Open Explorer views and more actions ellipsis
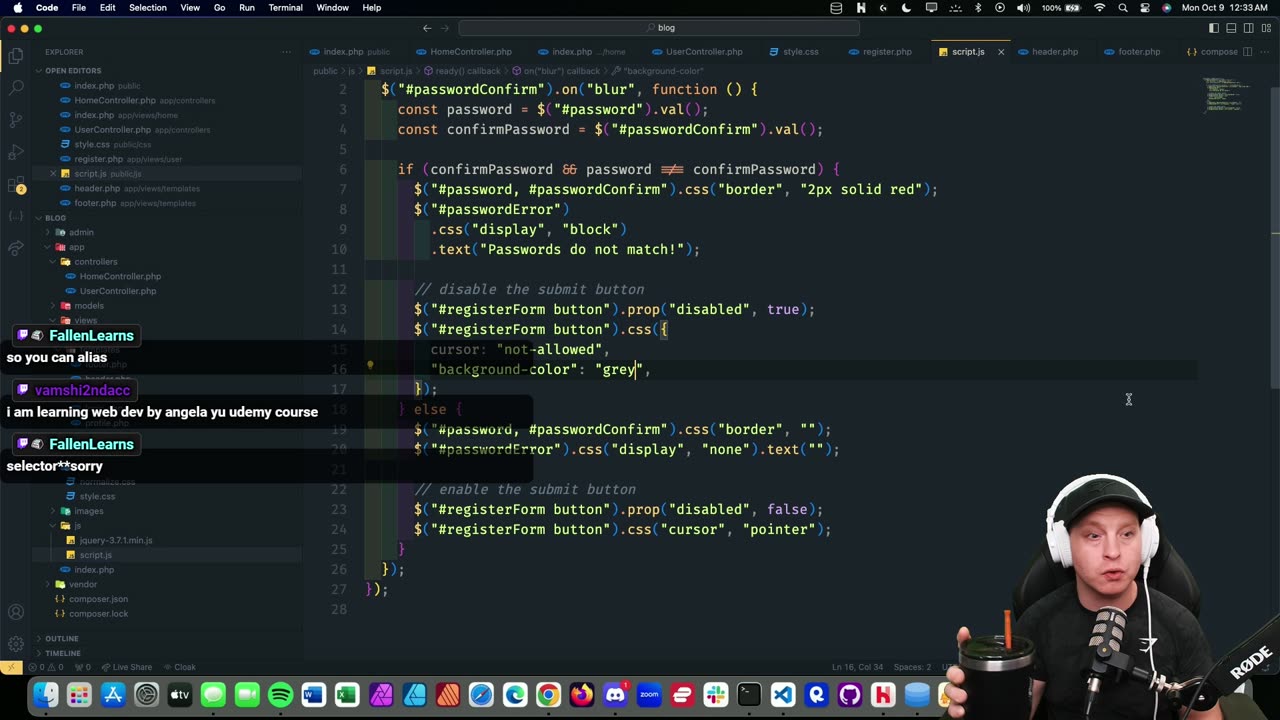The width and height of the screenshot is (1280, 720). coord(286,52)
